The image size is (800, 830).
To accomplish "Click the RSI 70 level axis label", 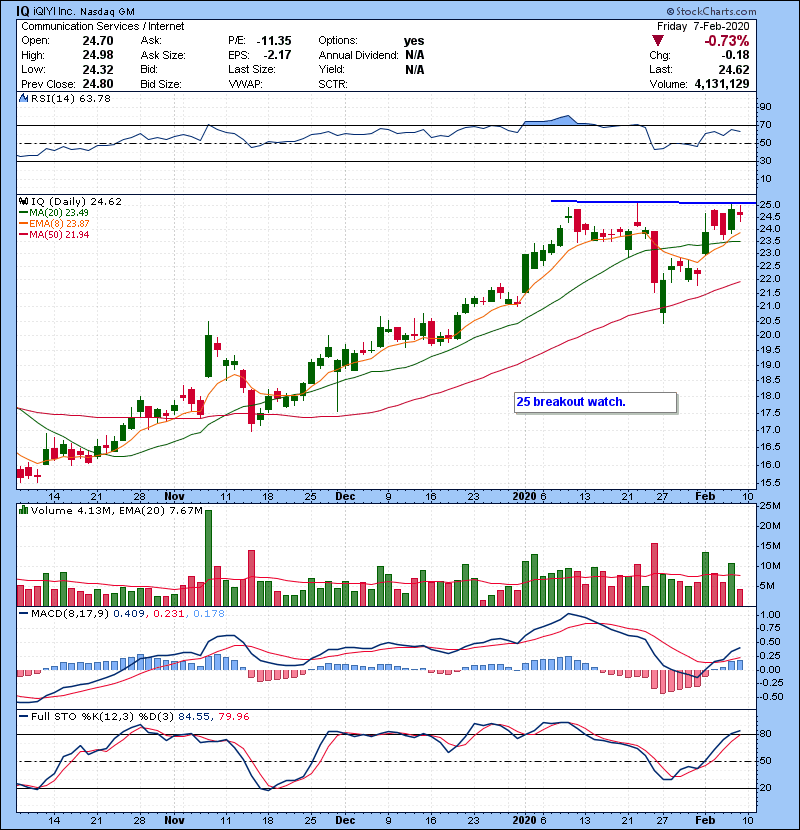I will [x=766, y=125].
